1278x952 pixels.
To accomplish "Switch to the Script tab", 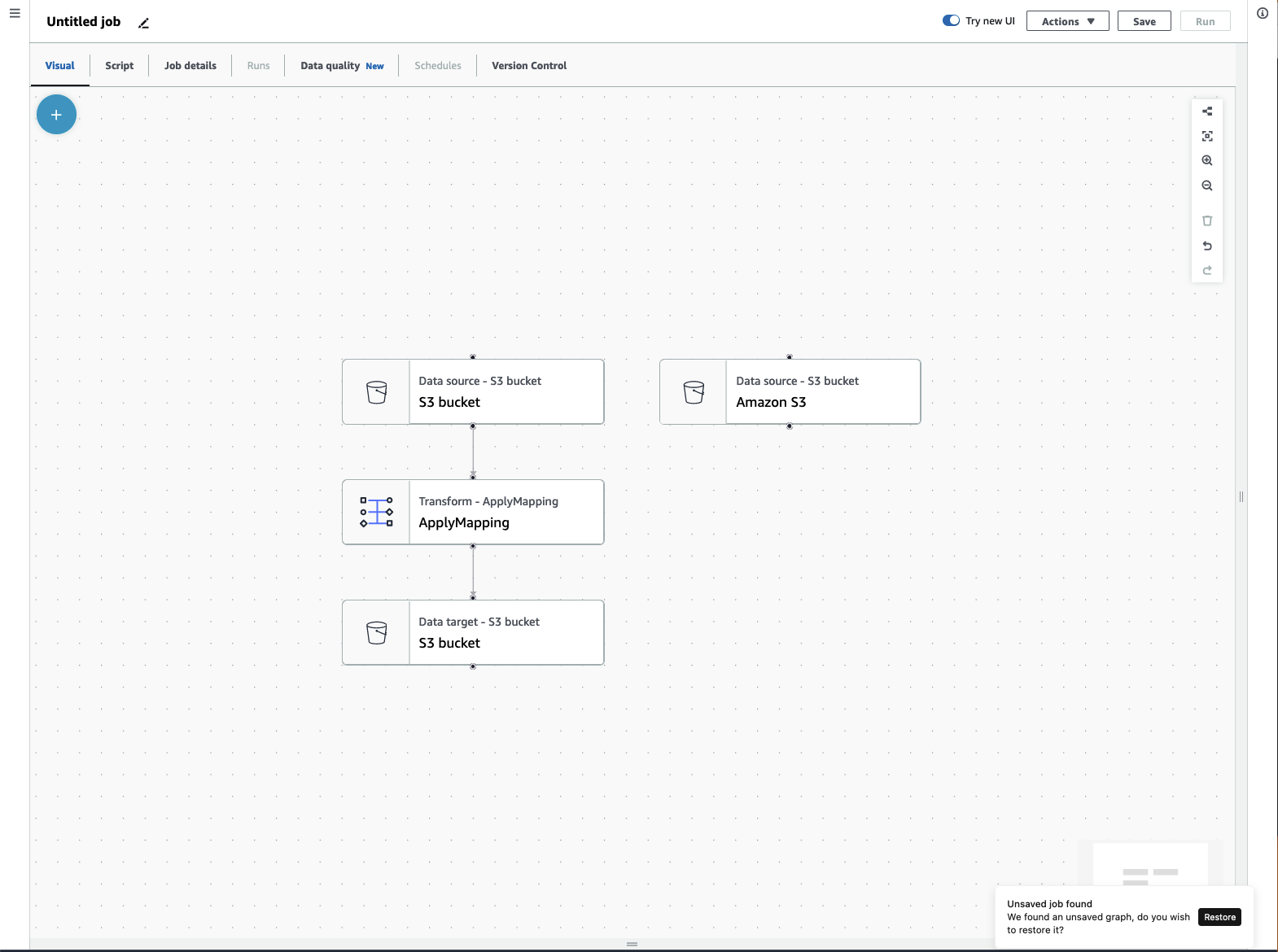I will pos(119,66).
